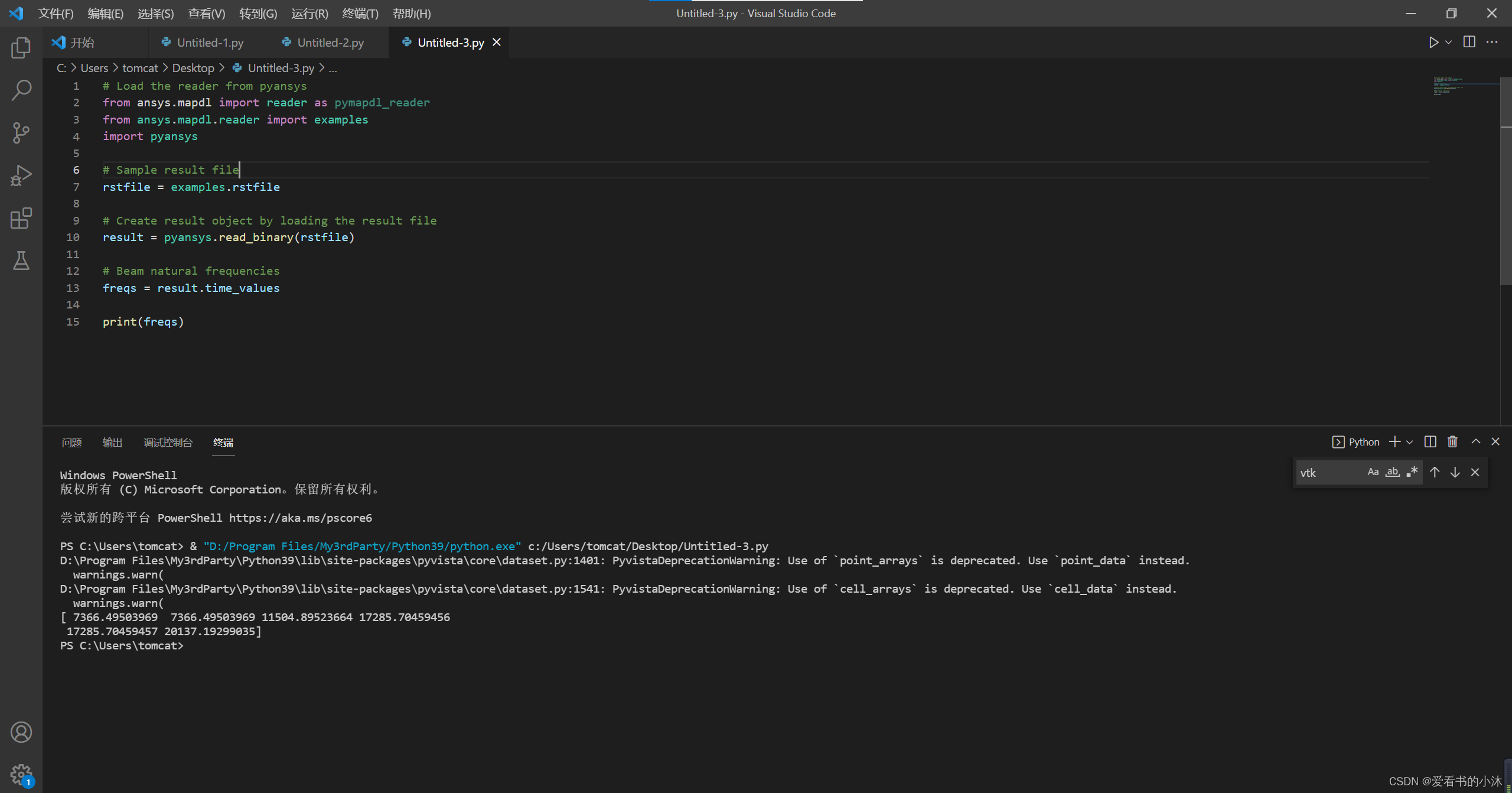Click the VS Code logo in title bar
The height and width of the screenshot is (793, 1512).
click(x=16, y=13)
